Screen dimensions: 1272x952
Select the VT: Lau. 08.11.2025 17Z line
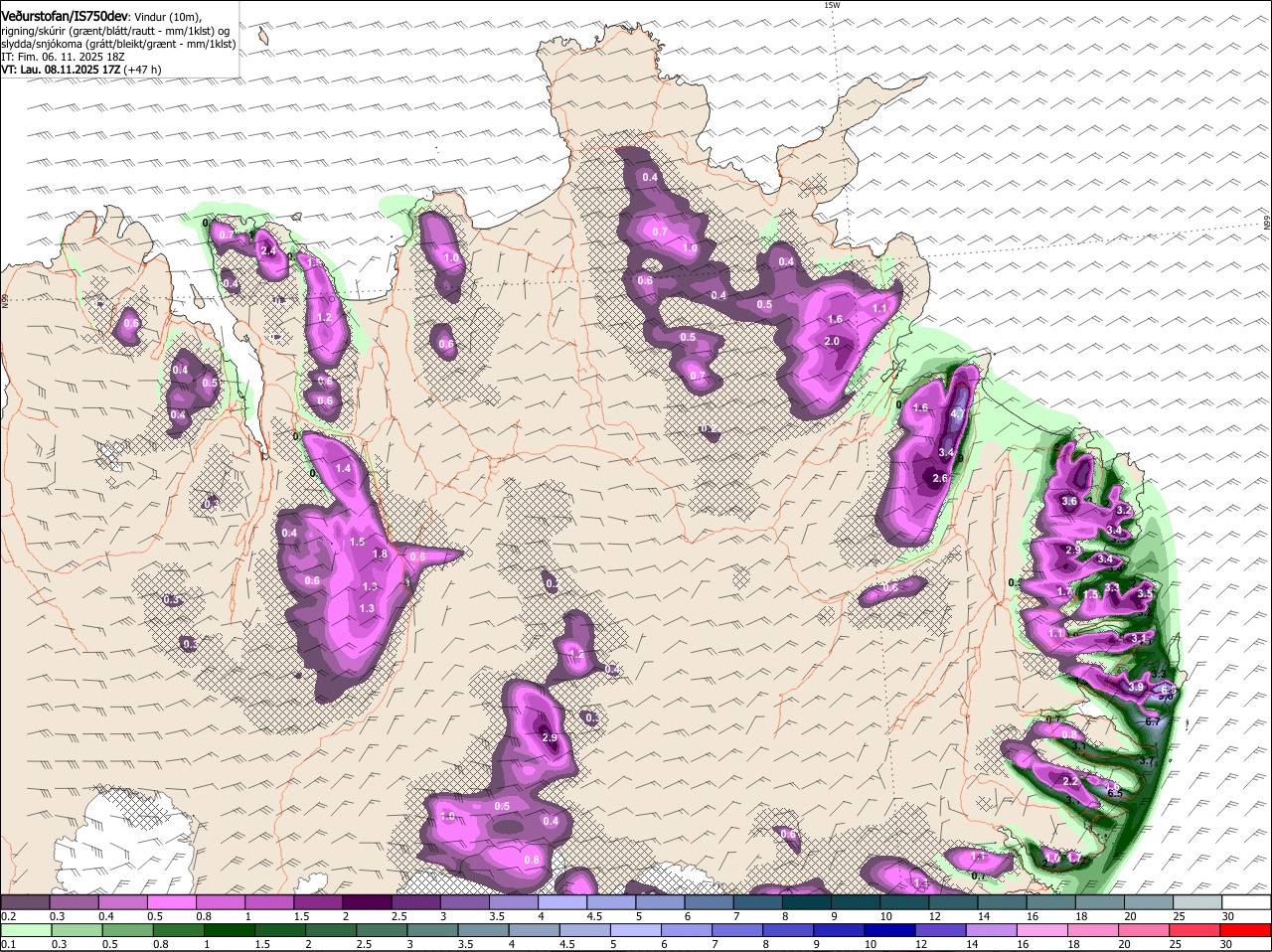pos(80,70)
